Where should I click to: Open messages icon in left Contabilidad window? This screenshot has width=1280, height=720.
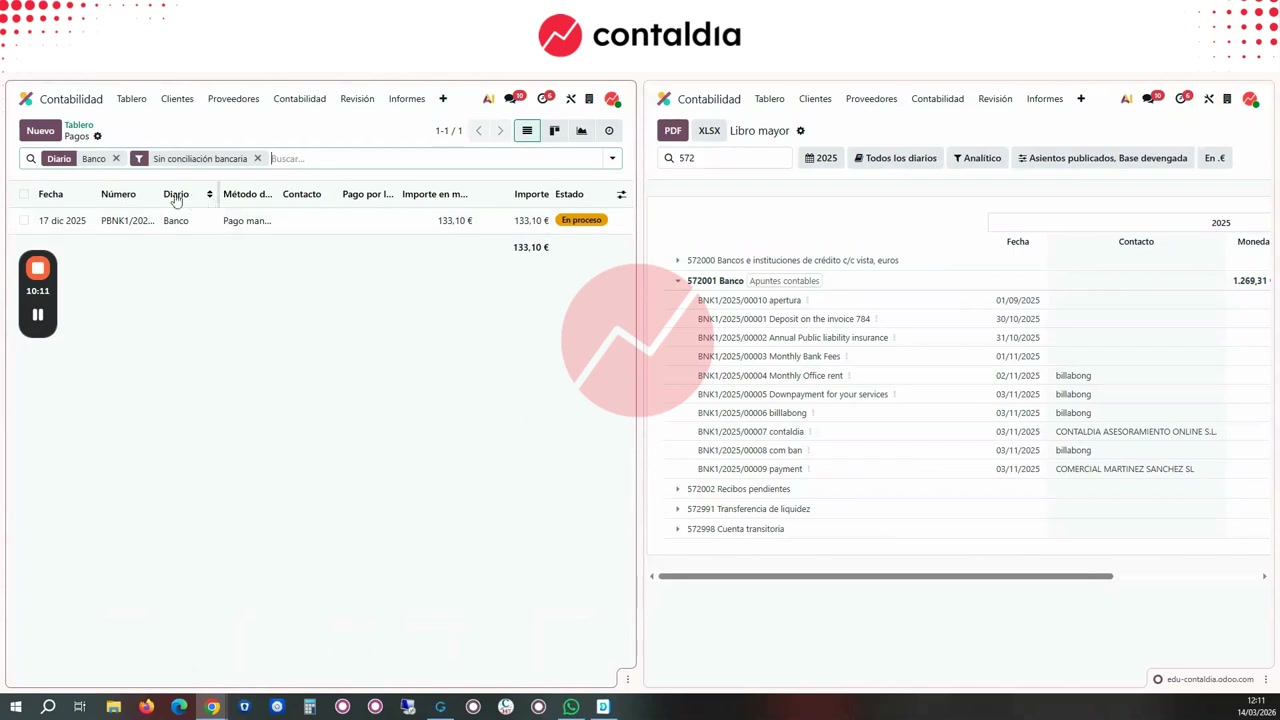point(513,98)
